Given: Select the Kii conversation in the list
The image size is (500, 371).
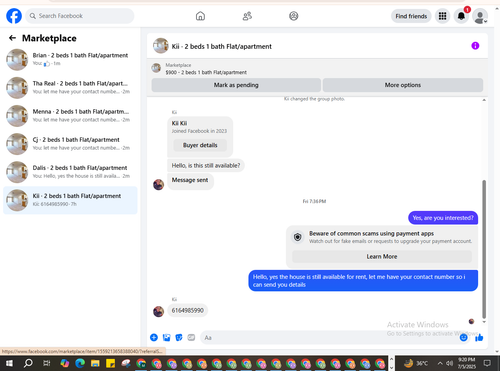Looking at the screenshot, I should [70, 200].
